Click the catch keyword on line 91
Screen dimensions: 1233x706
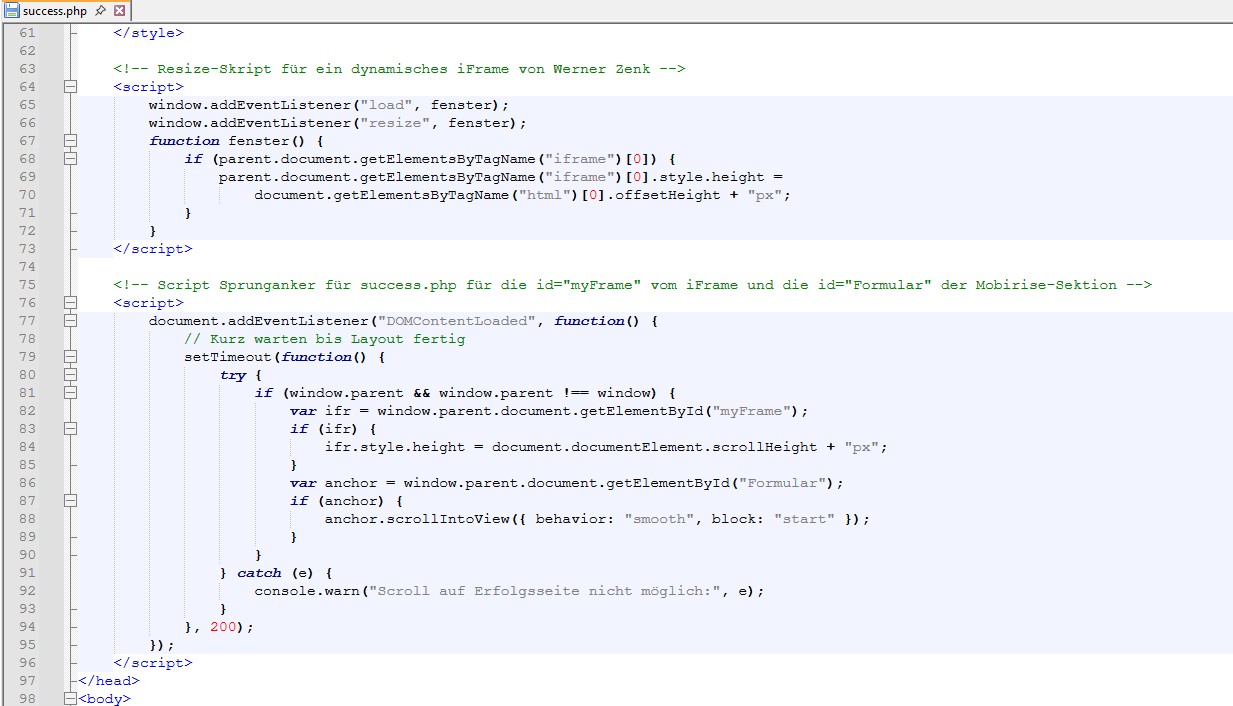tap(259, 573)
